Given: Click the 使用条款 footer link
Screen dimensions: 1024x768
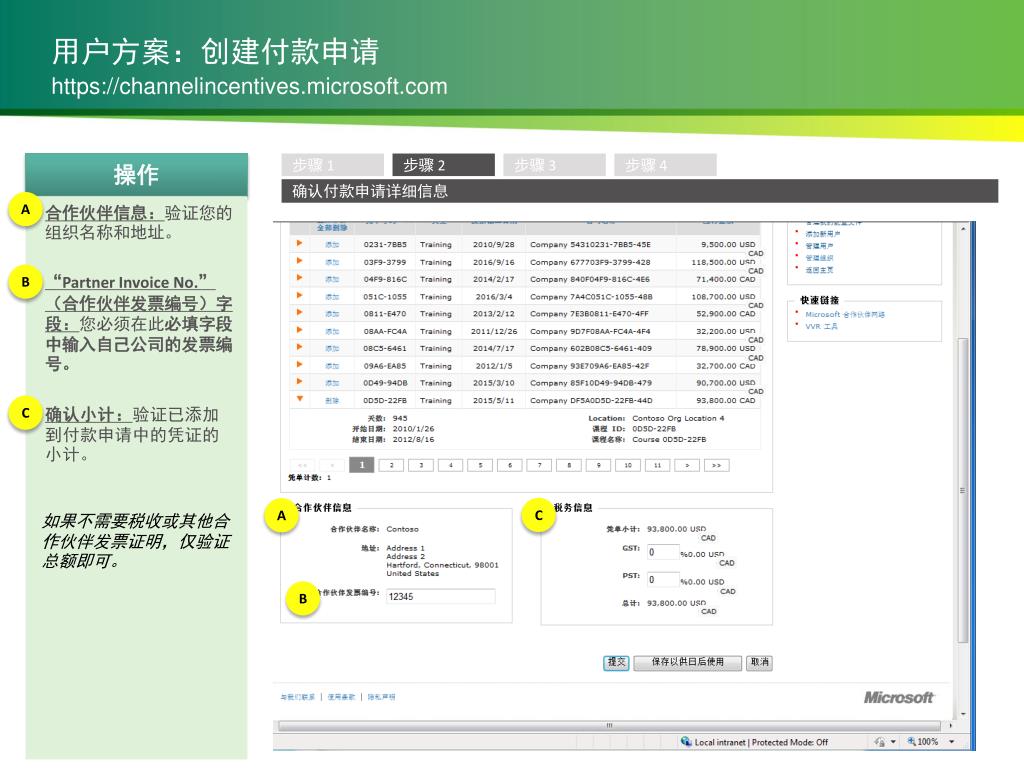Looking at the screenshot, I should 341,697.
